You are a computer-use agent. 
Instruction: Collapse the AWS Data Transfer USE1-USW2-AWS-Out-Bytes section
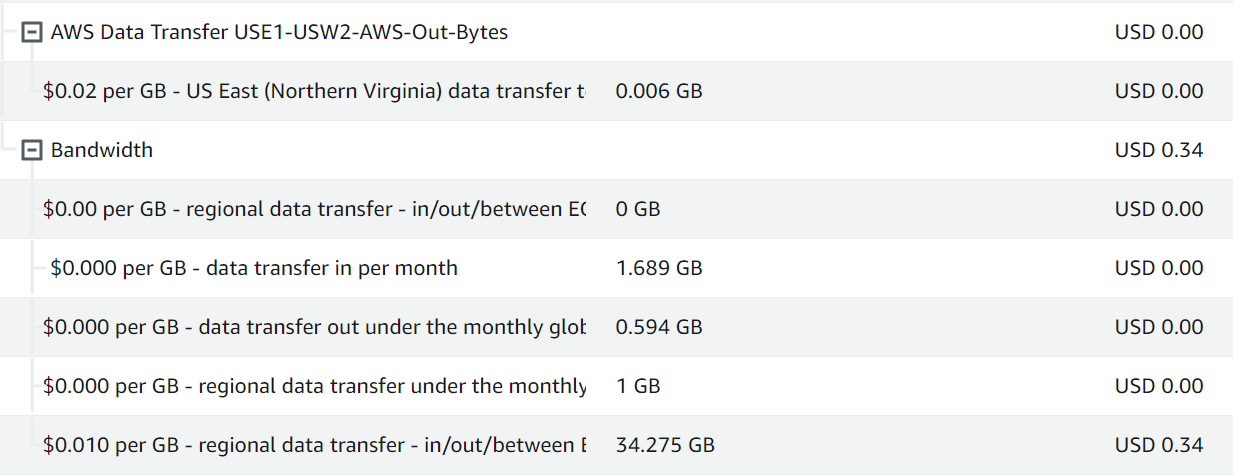tap(32, 32)
